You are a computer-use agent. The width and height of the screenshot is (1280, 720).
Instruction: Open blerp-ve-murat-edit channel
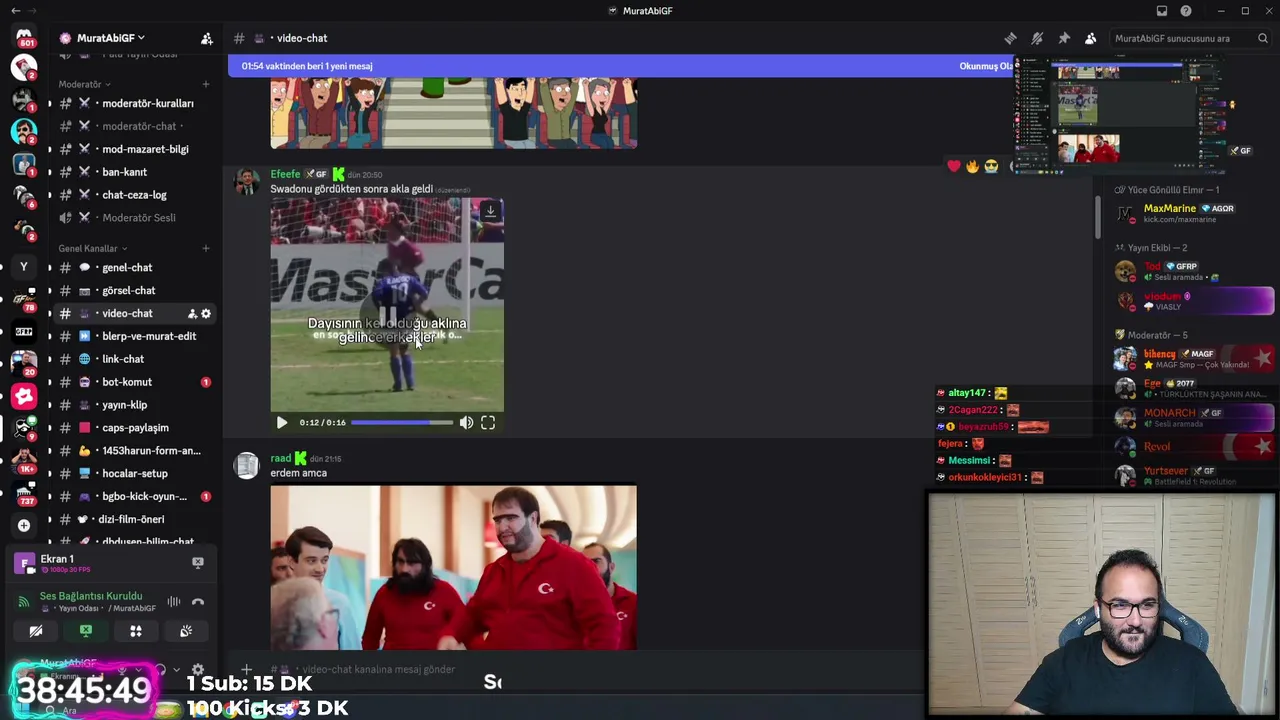coord(134,336)
